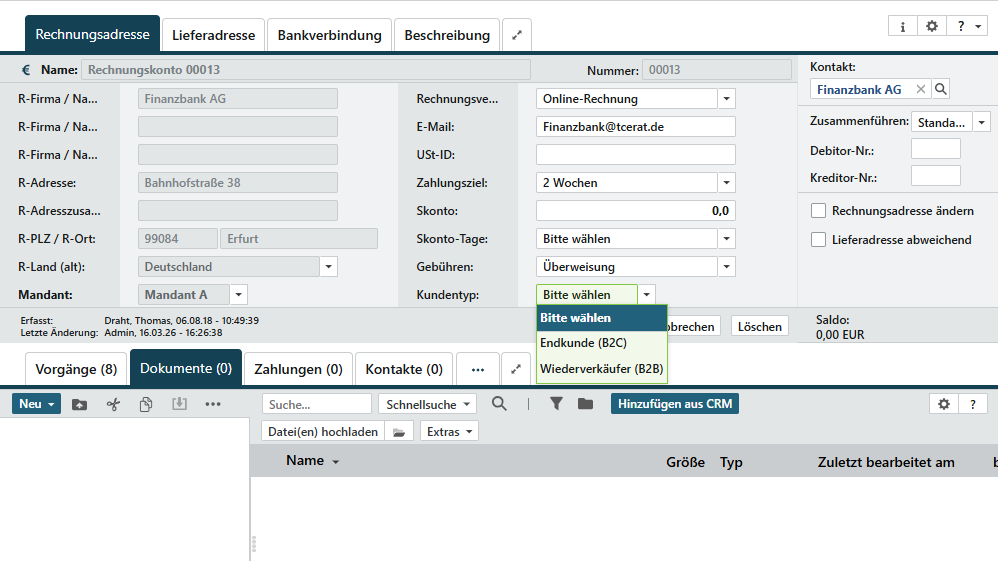Open the Zahlungsziel 2 Wochen dropdown
This screenshot has height=561, width=998.
pos(726,183)
